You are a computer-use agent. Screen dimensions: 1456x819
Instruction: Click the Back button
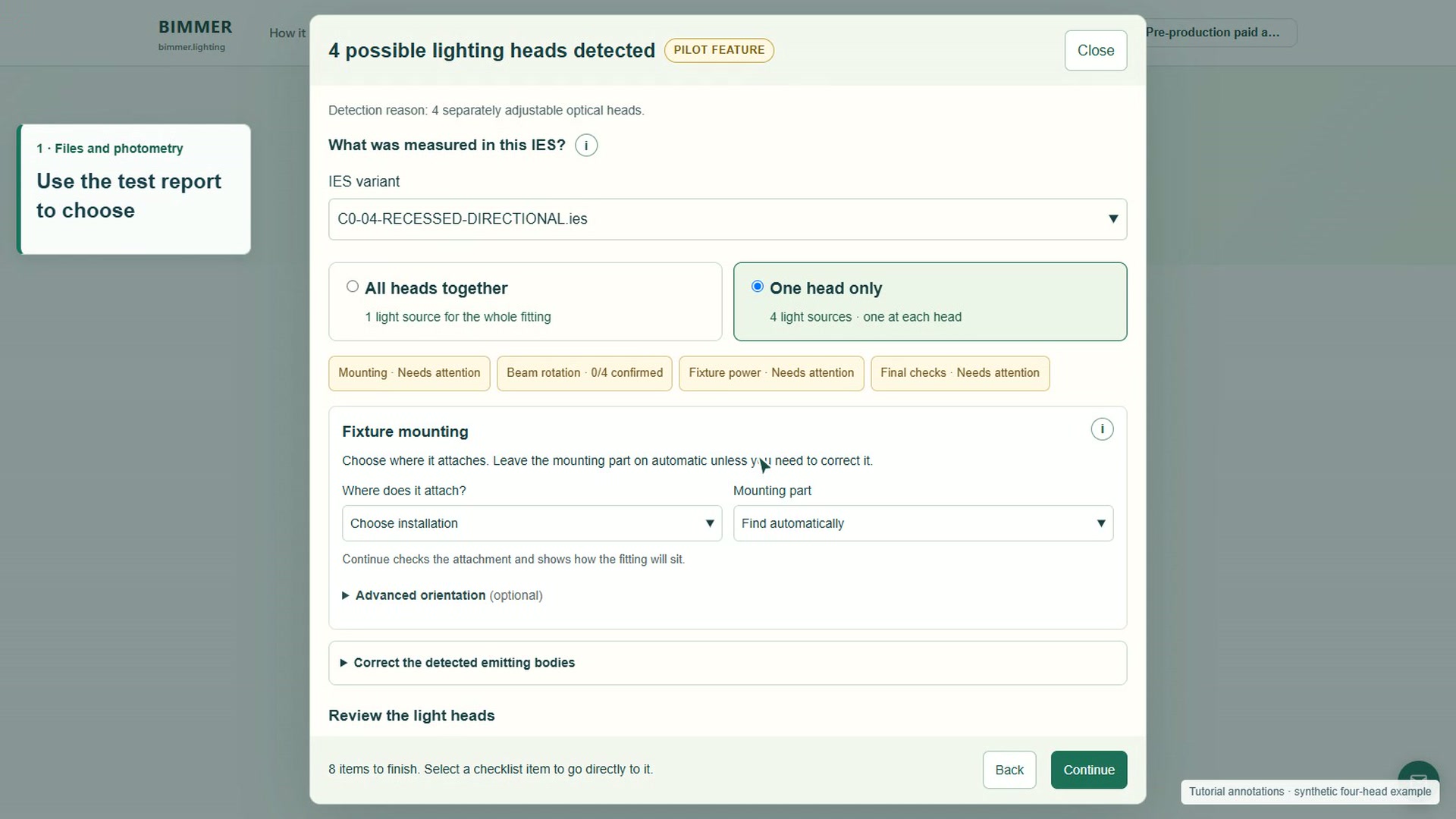click(x=1009, y=770)
